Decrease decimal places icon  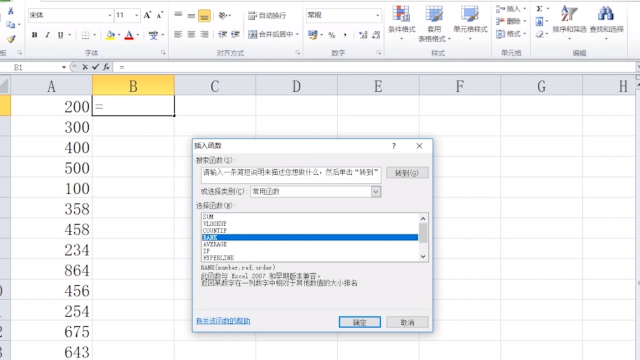pos(376,35)
